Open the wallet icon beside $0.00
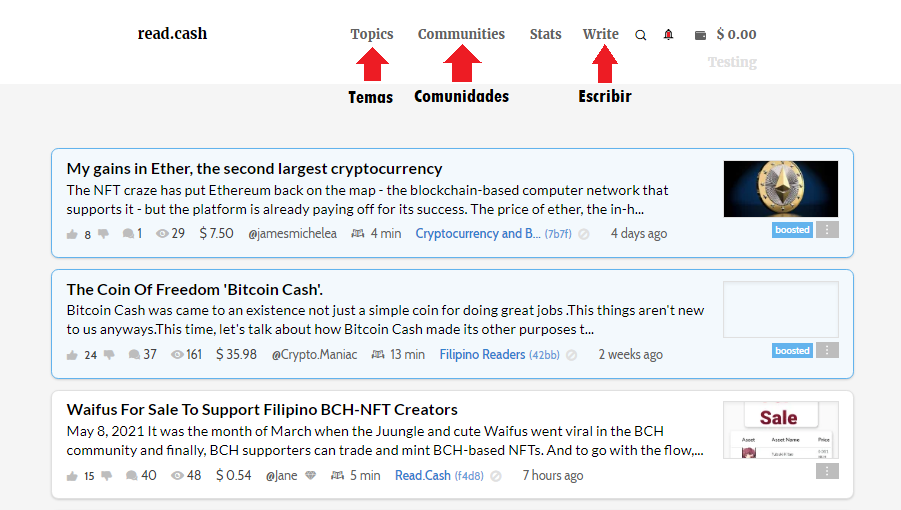This screenshot has height=510, width=901. point(700,36)
